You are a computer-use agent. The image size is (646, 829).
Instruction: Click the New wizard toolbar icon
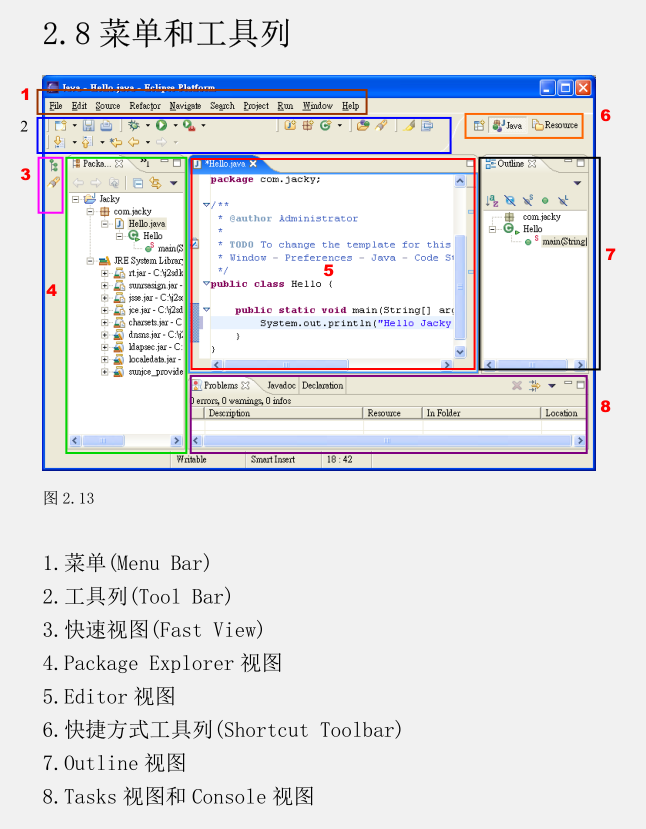tap(61, 125)
